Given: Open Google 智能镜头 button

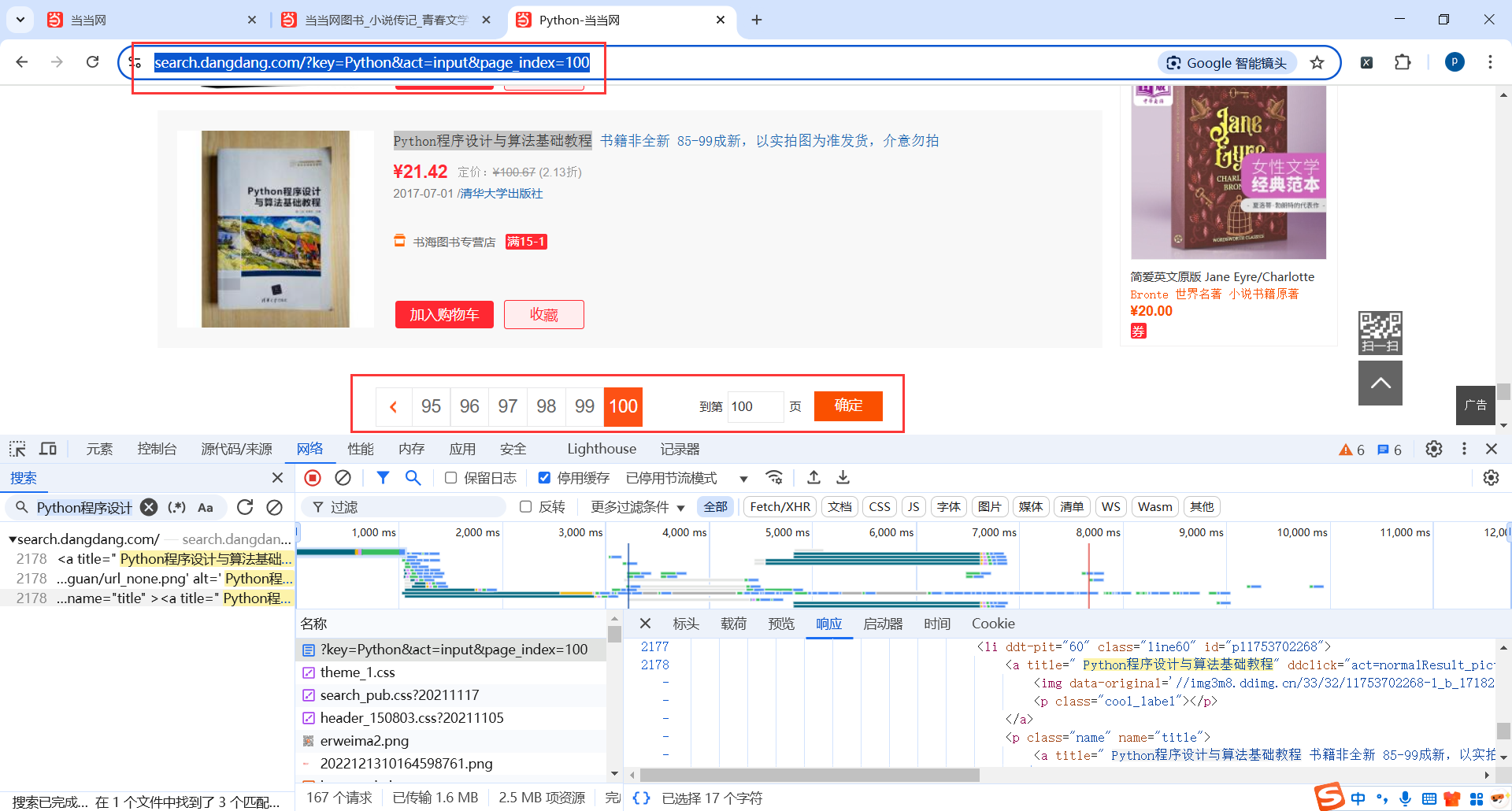Looking at the screenshot, I should point(1226,63).
